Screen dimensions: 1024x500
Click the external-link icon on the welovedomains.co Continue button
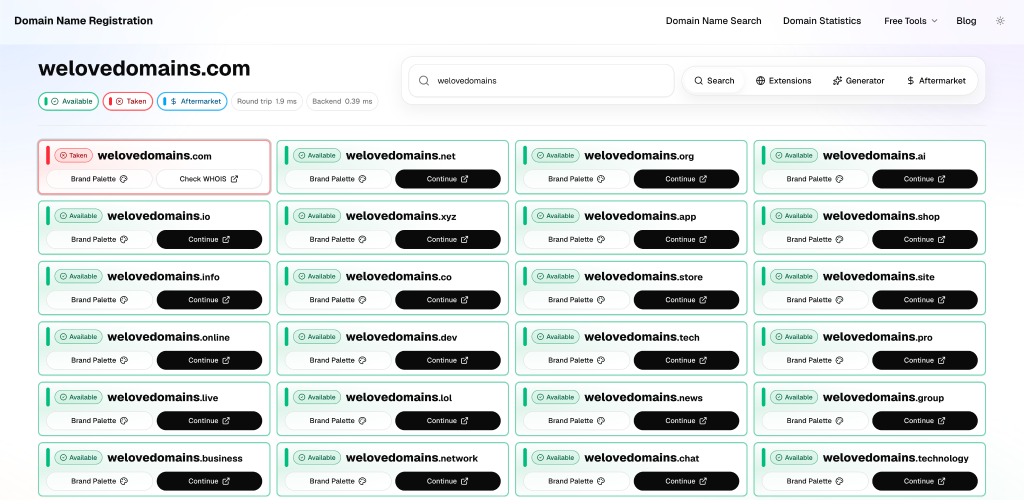464,300
